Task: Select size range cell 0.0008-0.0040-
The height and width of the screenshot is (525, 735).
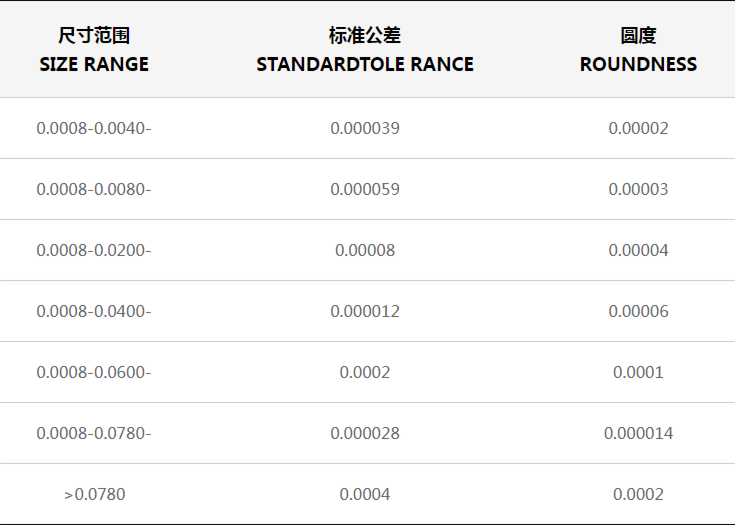Action: pyautogui.click(x=94, y=128)
